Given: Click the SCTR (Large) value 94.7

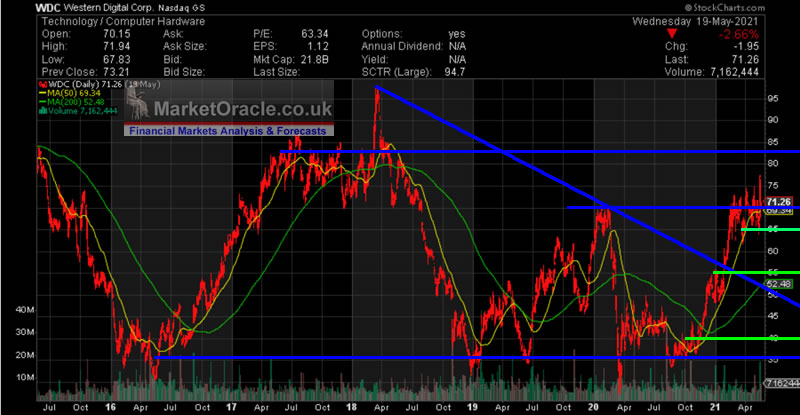Looking at the screenshot, I should 455,72.
